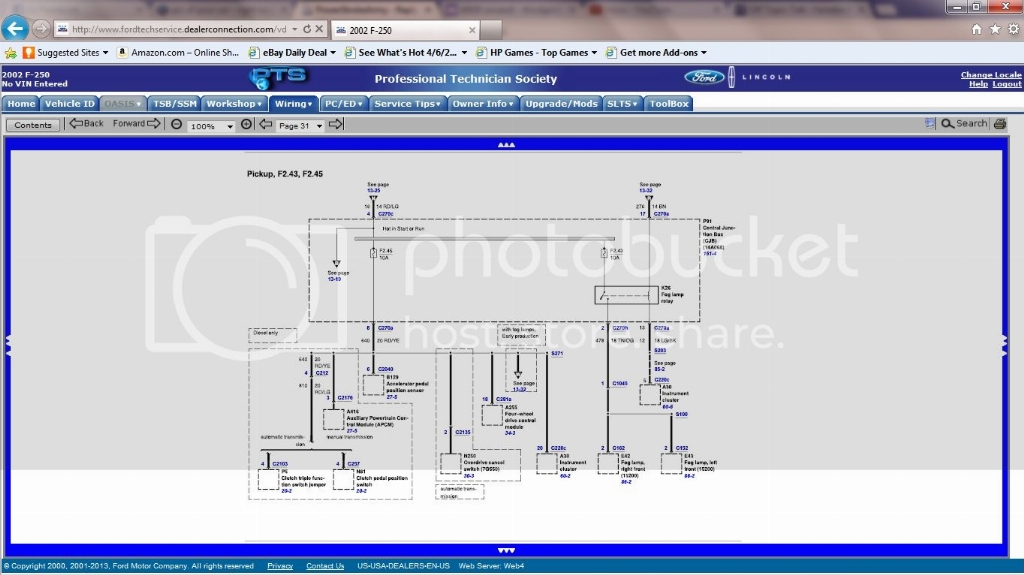Select the 2002 F-250 browser tab
Screen dimensions: 1024x575
pos(405,30)
